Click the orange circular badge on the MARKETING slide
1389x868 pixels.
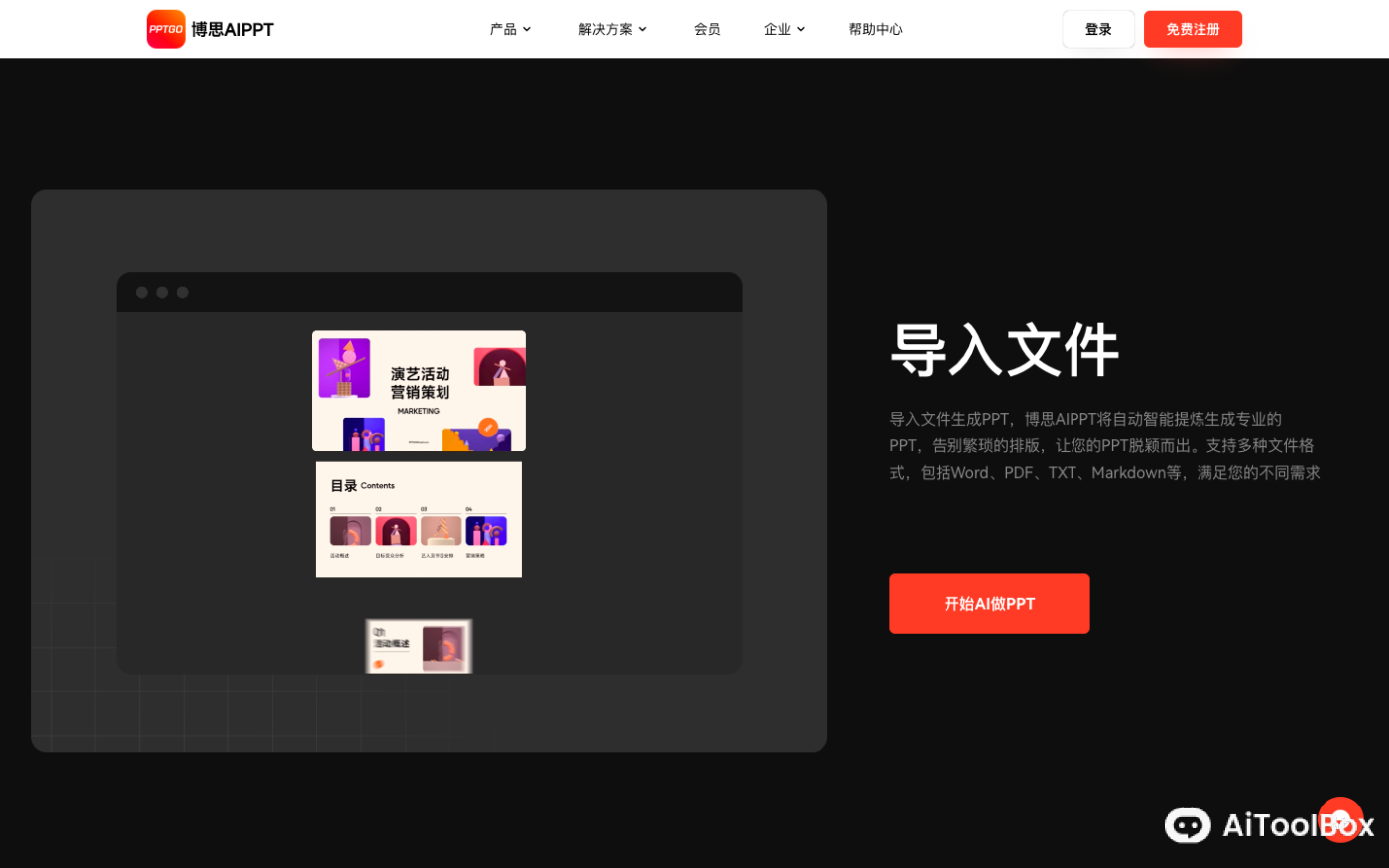[487, 427]
